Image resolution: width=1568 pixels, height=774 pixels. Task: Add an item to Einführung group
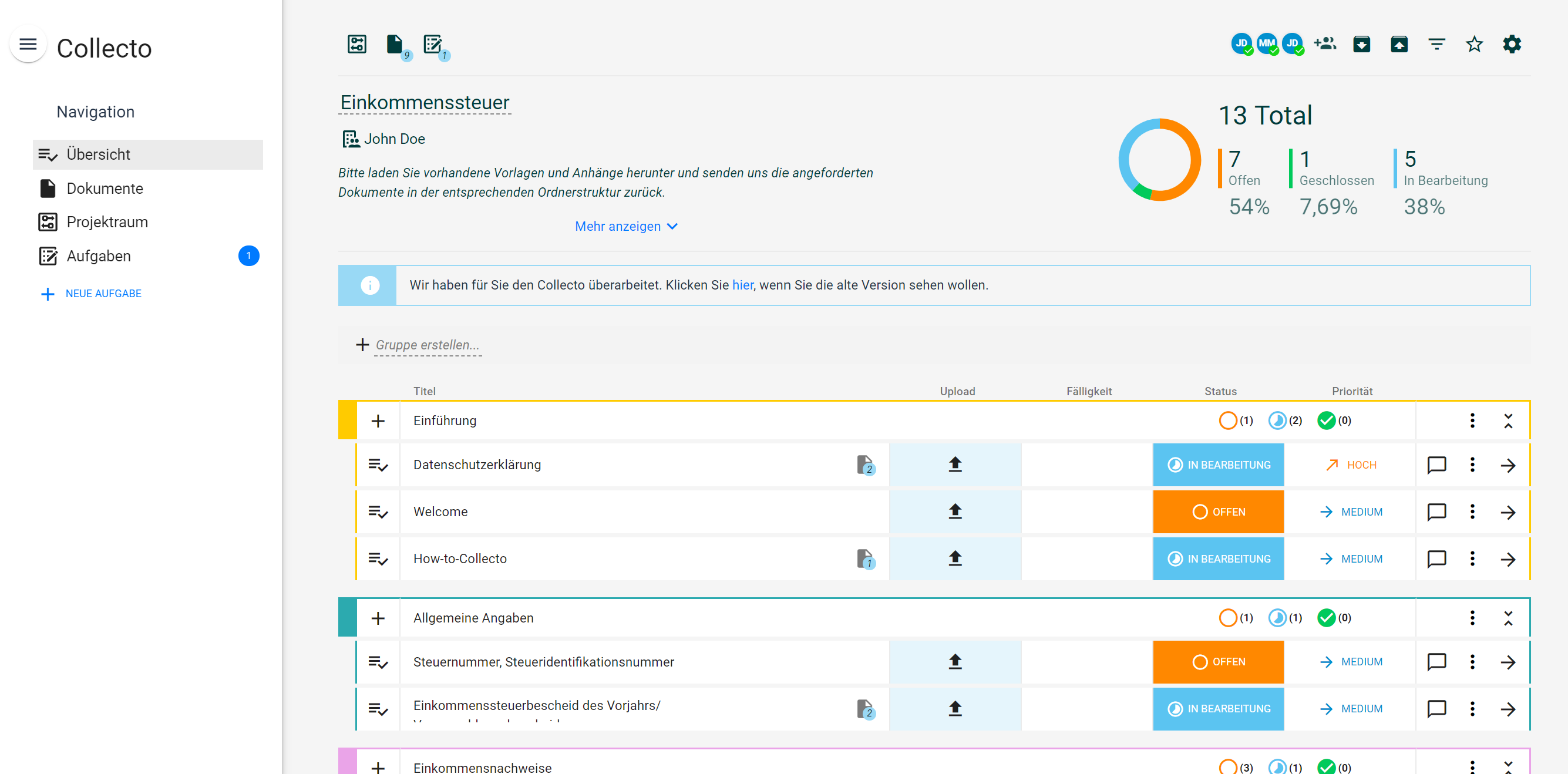(x=378, y=421)
